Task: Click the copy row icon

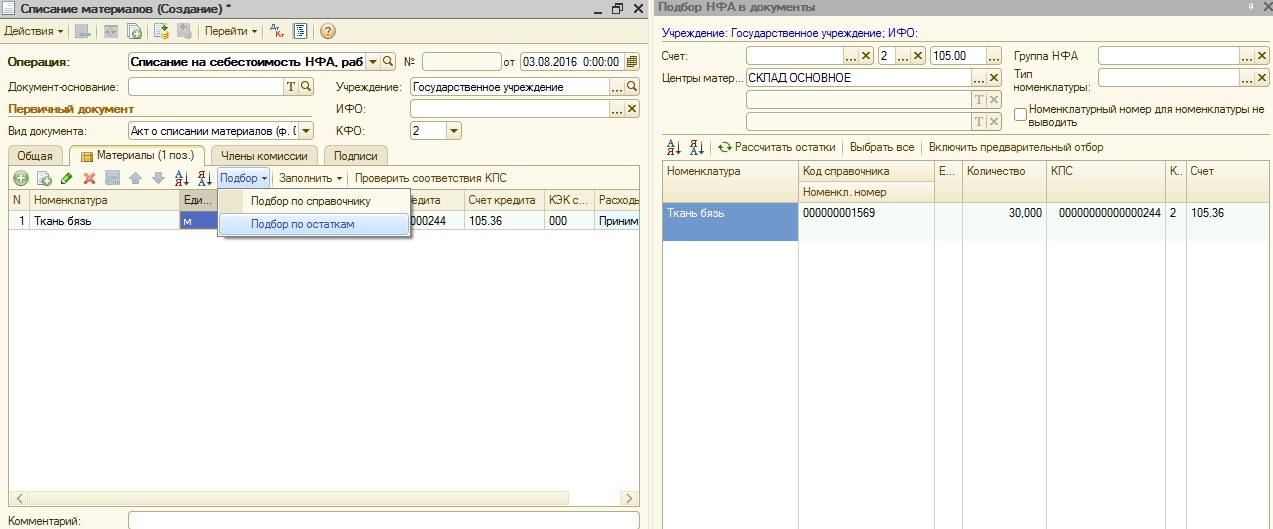Action: 44,178
